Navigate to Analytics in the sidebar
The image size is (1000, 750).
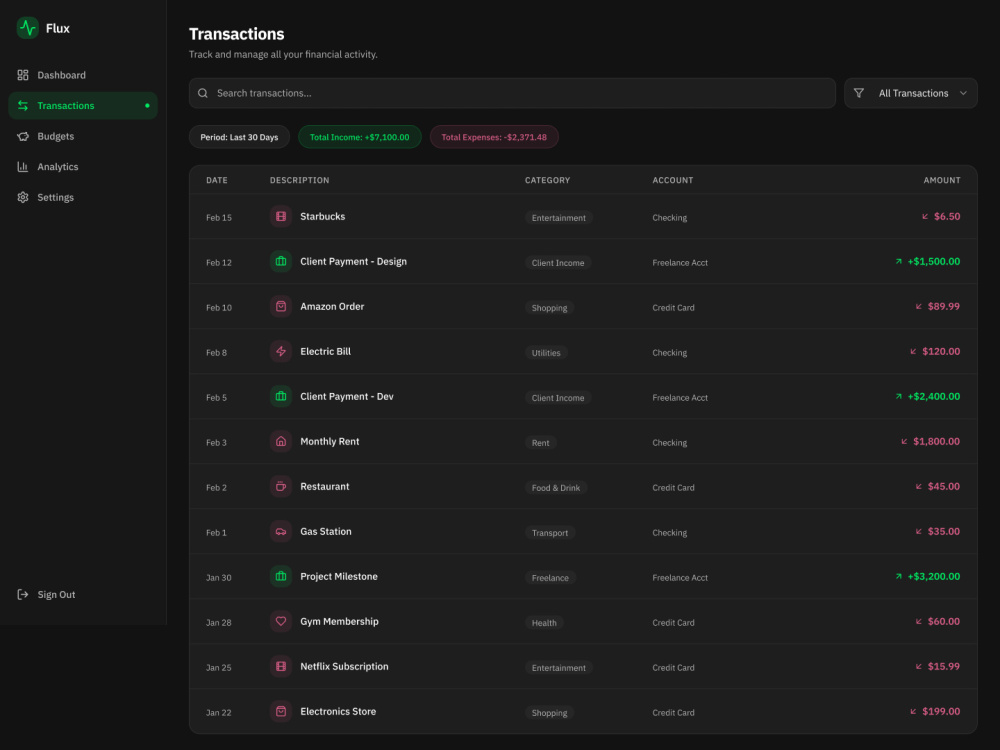click(x=83, y=167)
